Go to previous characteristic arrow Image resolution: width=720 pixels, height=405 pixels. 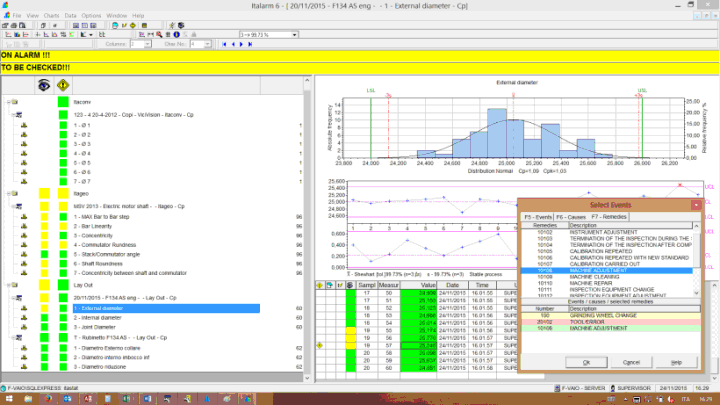pos(233,44)
